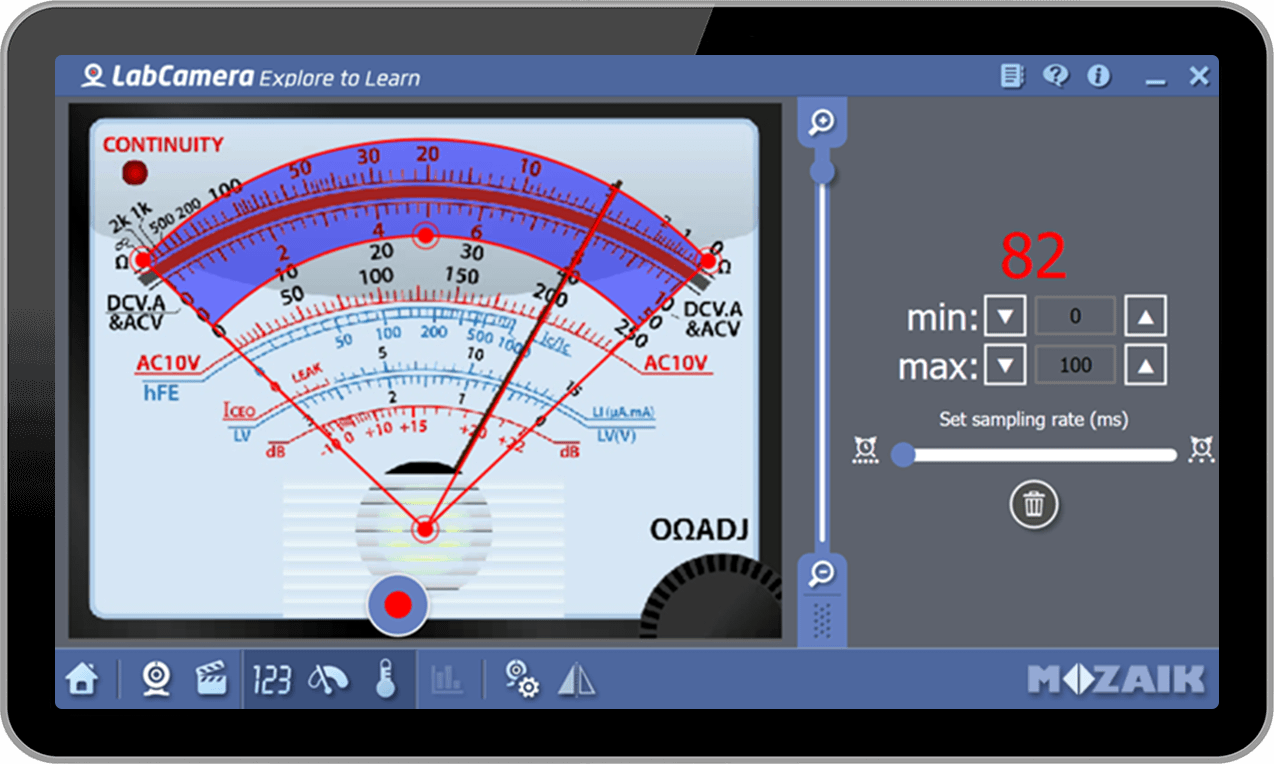The width and height of the screenshot is (1274, 764).
Task: Click the Home icon in the bottom toolbar
Action: click(82, 679)
